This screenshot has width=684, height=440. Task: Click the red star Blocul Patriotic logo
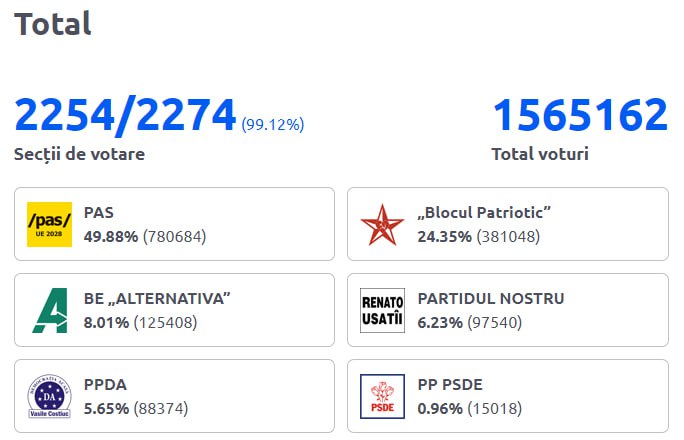tap(383, 225)
